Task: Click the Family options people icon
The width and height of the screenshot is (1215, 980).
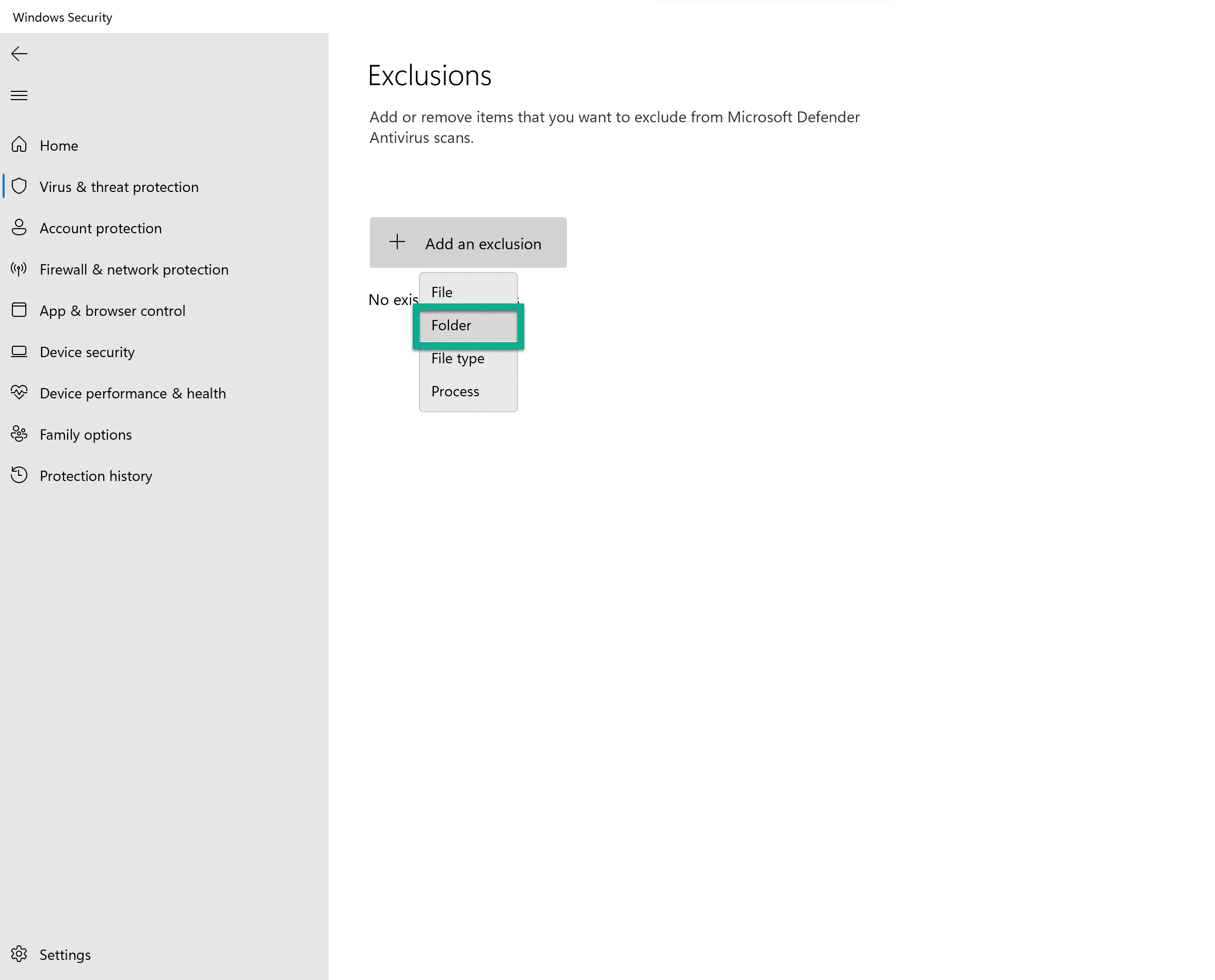Action: (x=19, y=433)
